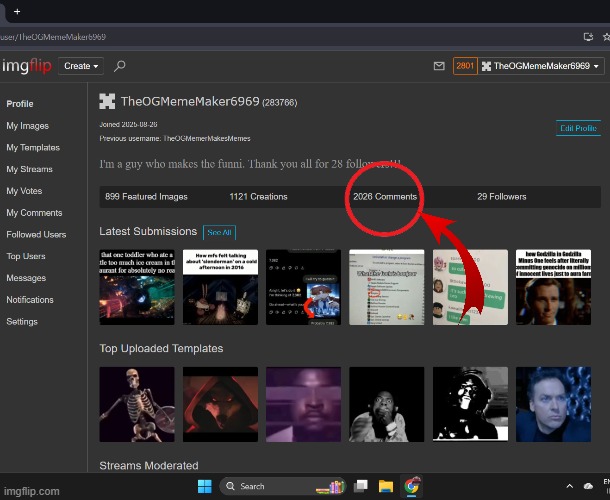Screen dimensions: 610x500
Task: Open a new browser tab with plus button
Action: [17, 12]
